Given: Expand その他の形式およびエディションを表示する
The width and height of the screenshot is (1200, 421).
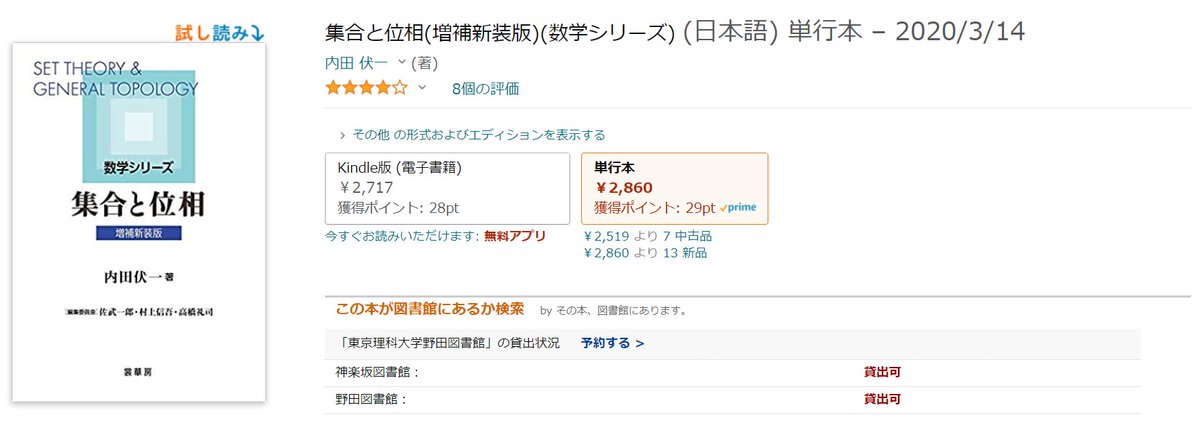Looking at the screenshot, I should point(472,135).
